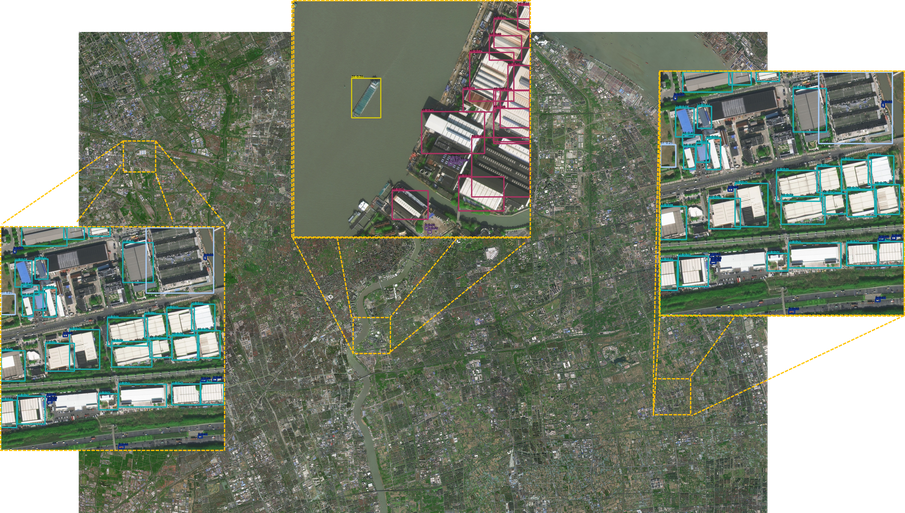Click the large black-roofed building in the right inset
905x513 pixels.
[743, 102]
